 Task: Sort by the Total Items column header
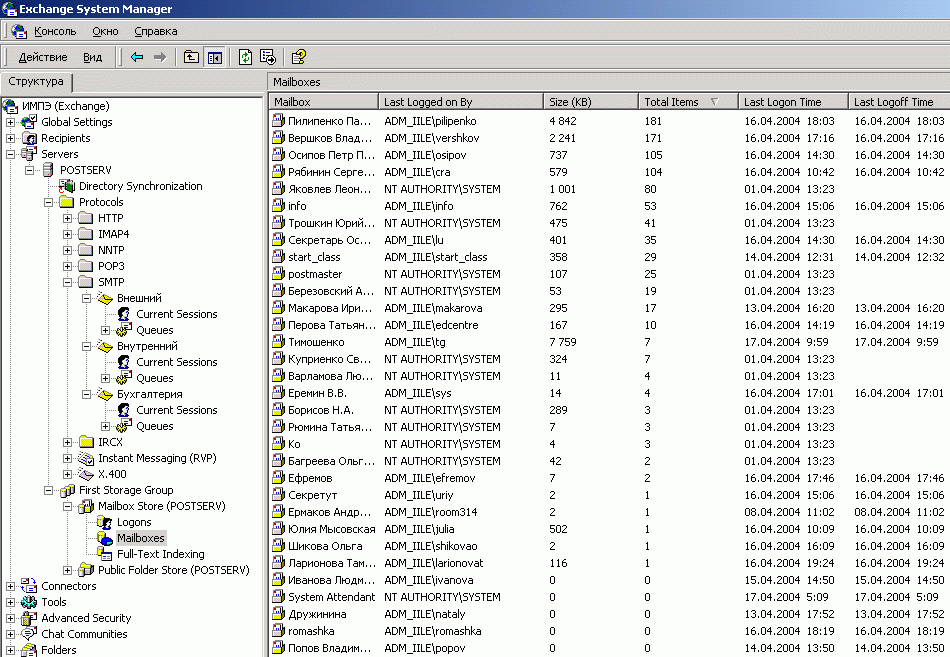(x=688, y=102)
